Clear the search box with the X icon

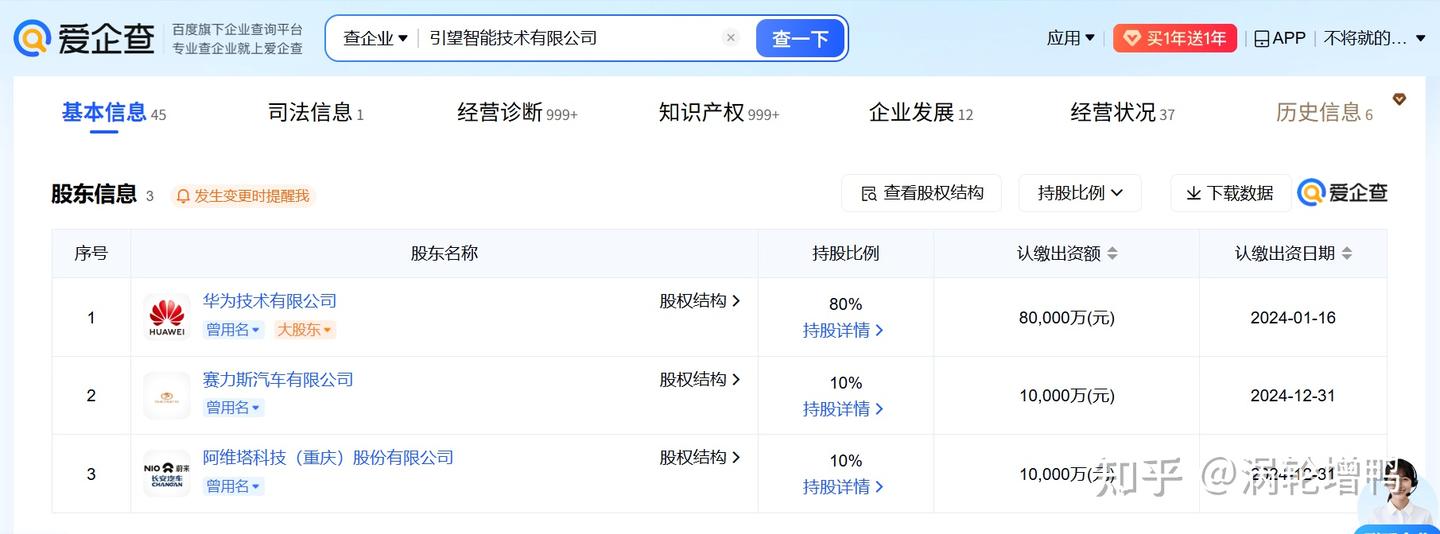tap(731, 38)
